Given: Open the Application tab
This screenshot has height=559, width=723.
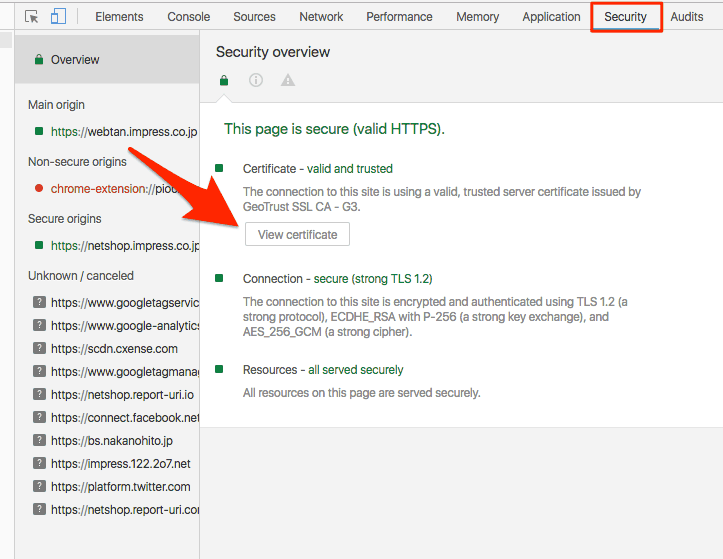Looking at the screenshot, I should click(x=551, y=17).
